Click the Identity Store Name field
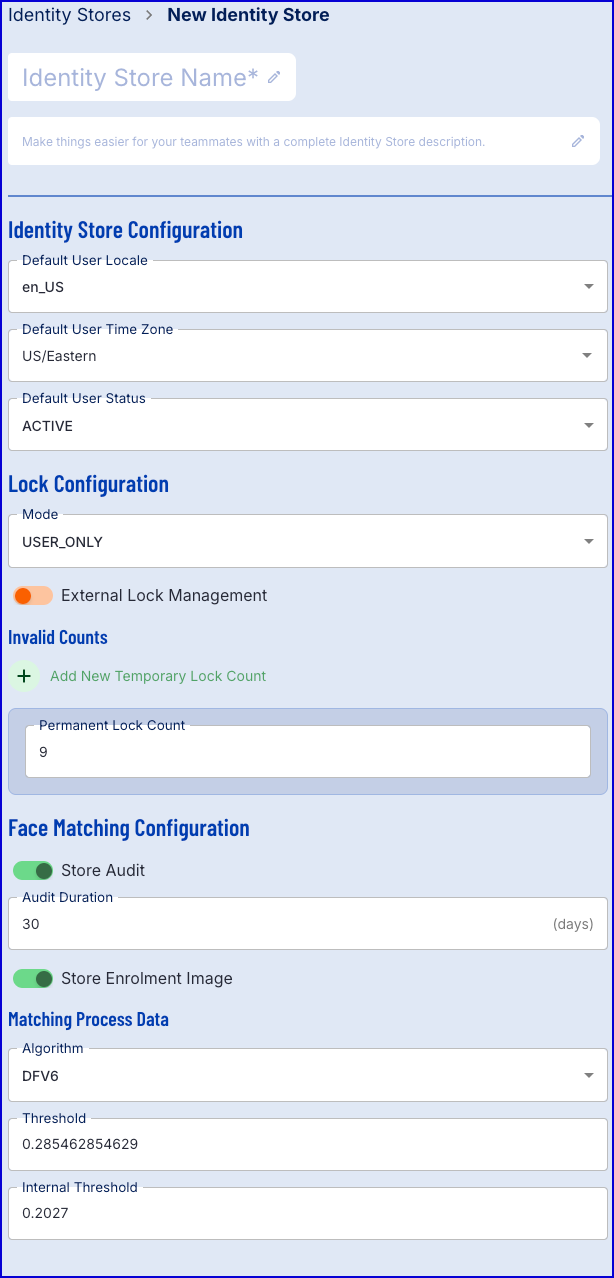 (152, 77)
